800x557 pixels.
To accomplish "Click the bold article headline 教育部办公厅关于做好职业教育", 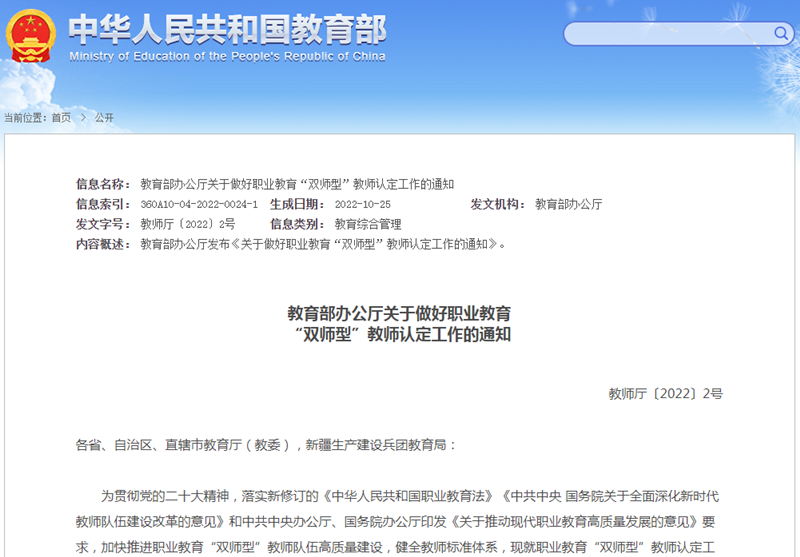I will pyautogui.click(x=399, y=313).
